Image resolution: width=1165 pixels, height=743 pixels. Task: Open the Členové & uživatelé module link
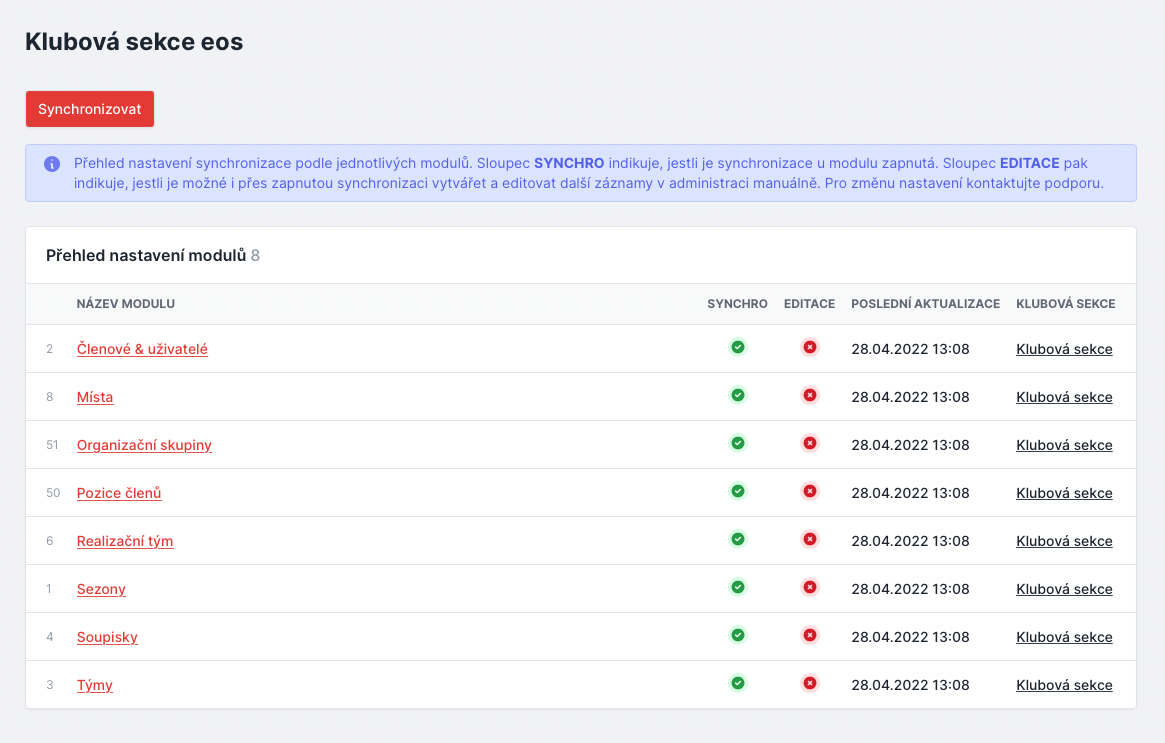tap(142, 349)
